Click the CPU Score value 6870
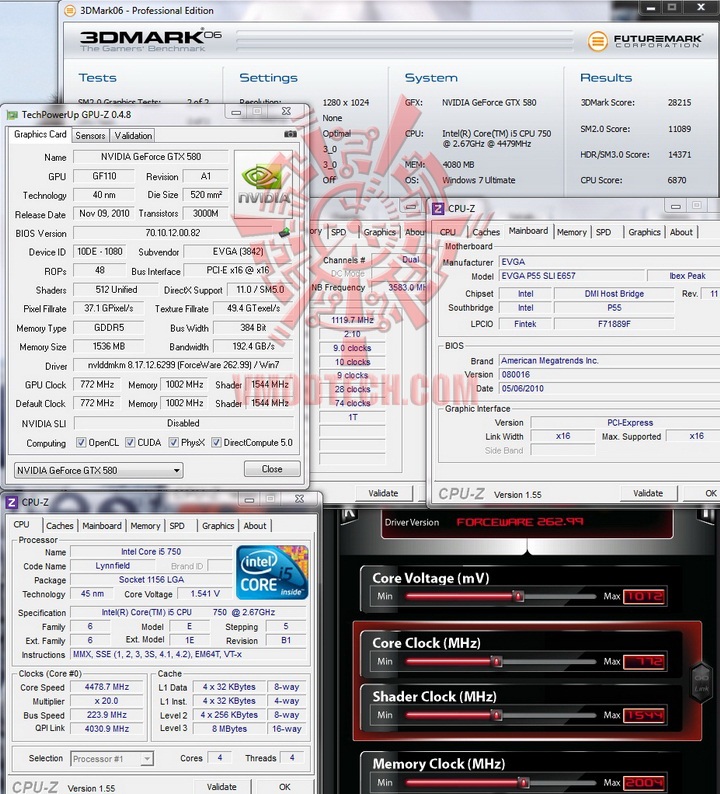720x794 pixels. pos(676,180)
